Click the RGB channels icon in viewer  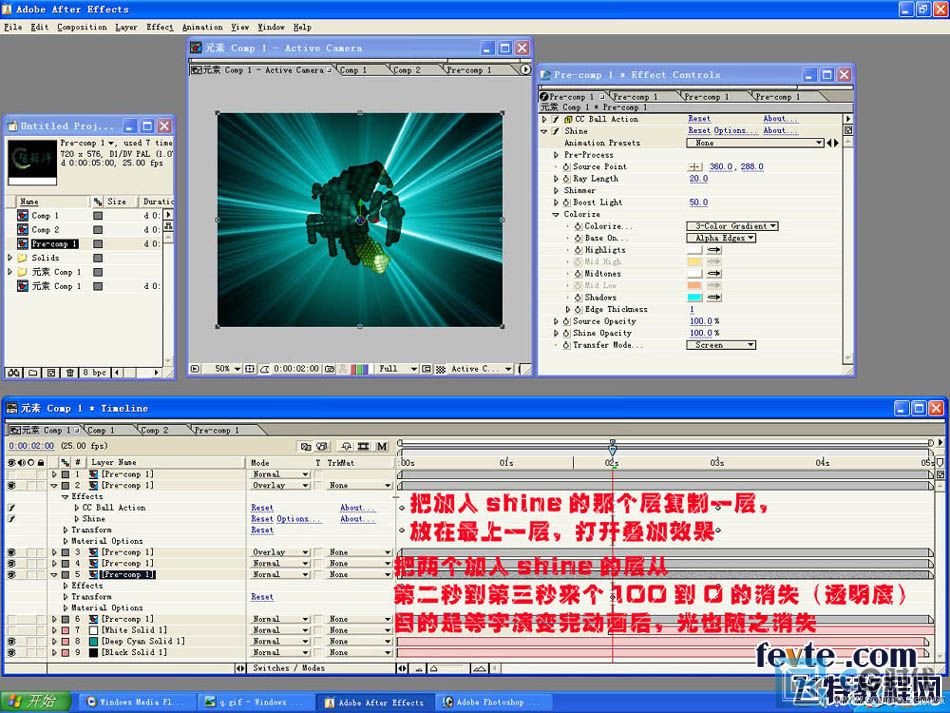click(x=360, y=369)
